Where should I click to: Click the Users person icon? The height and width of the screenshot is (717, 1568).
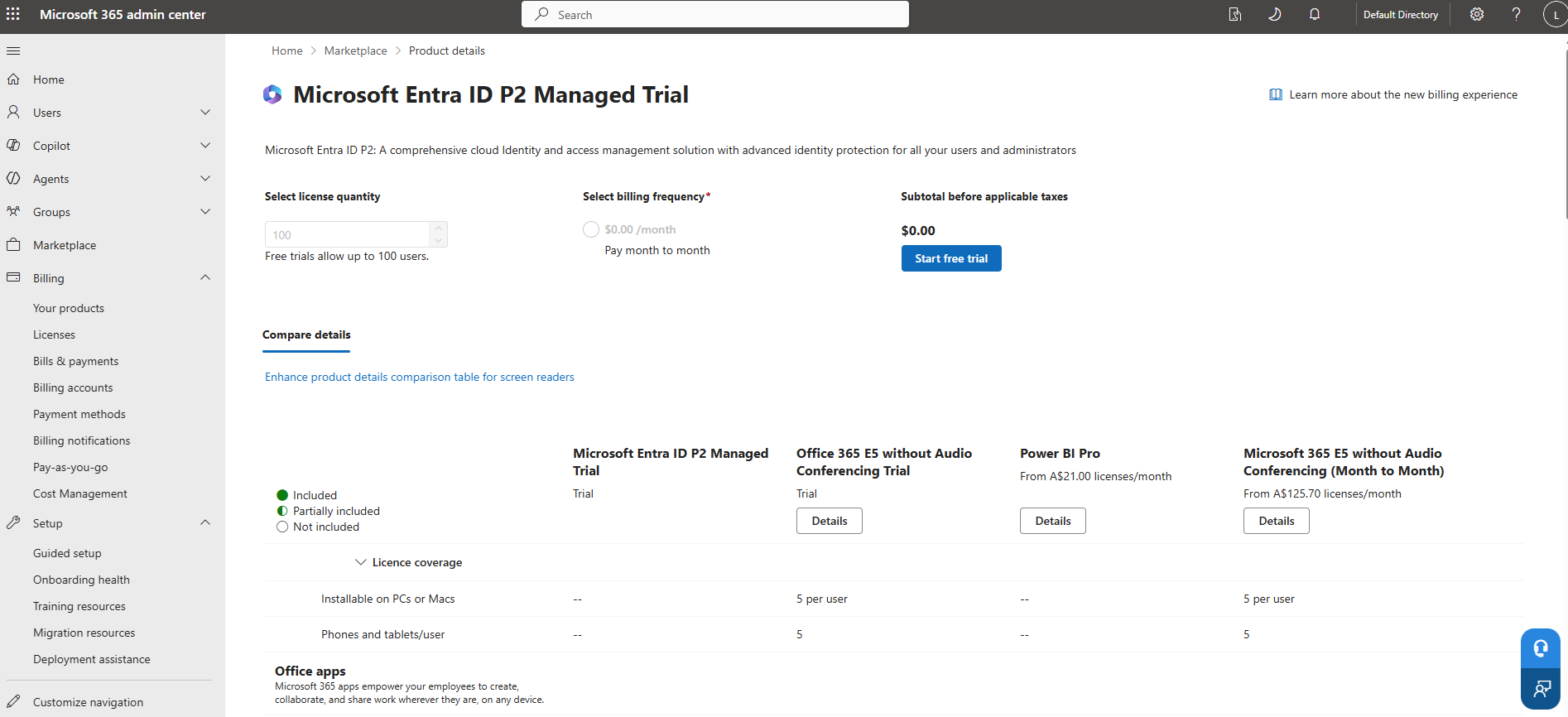(13, 112)
